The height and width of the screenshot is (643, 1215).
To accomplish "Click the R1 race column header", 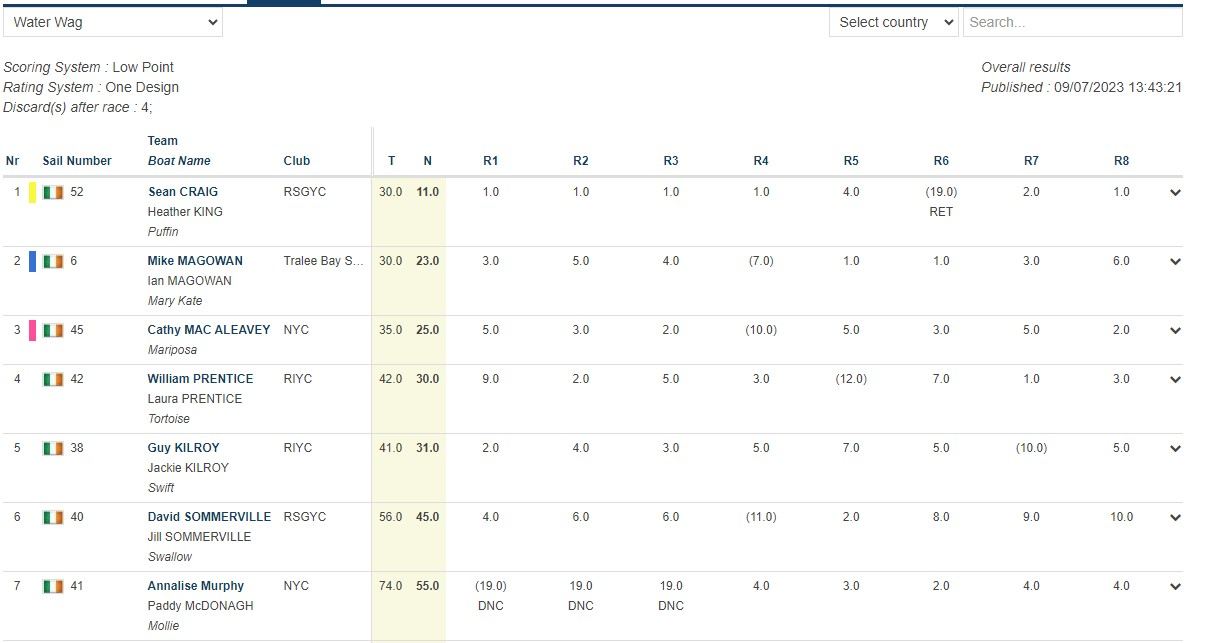I will (490, 161).
